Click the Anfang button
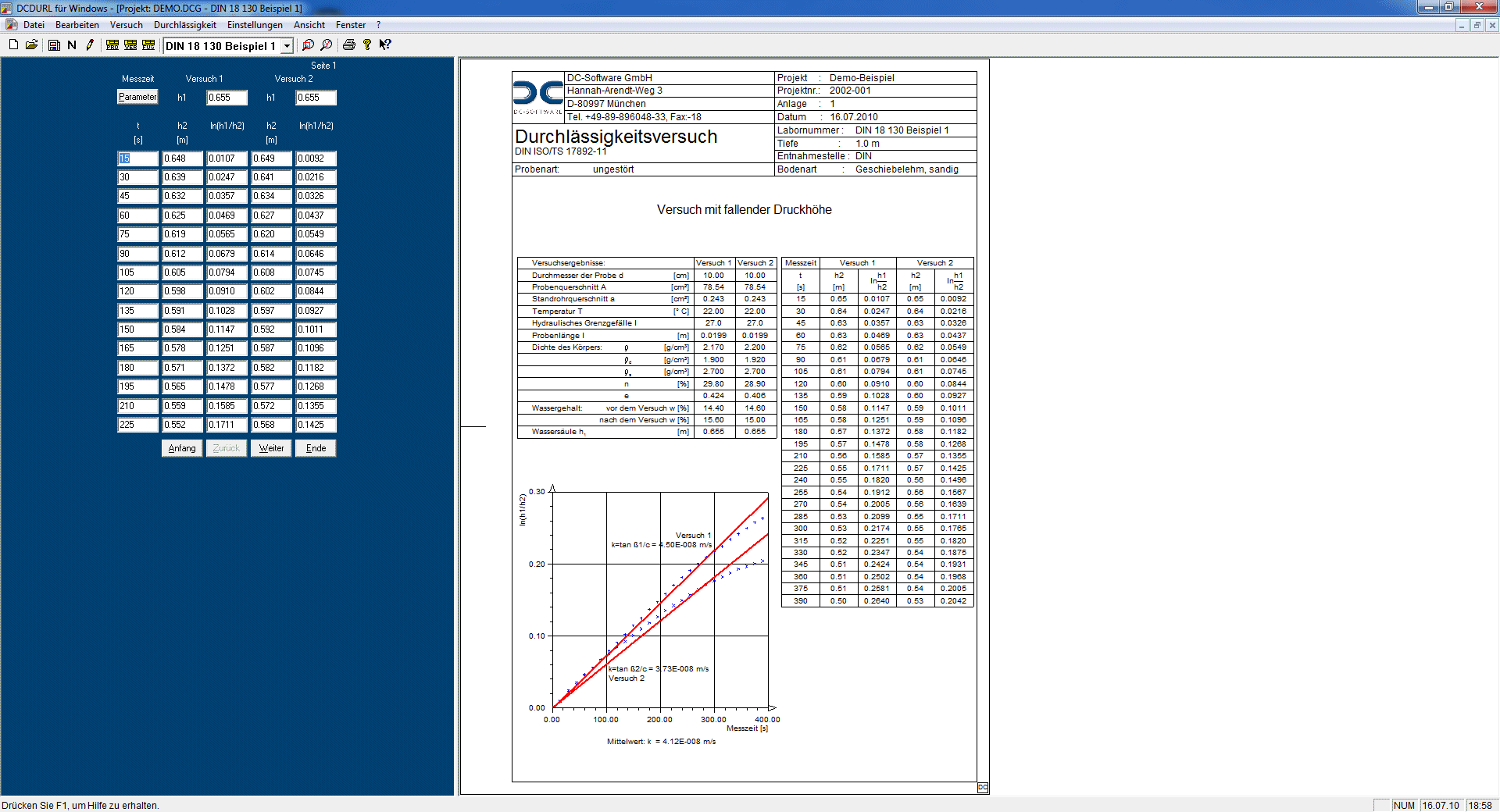The image size is (1500, 812). click(x=182, y=448)
